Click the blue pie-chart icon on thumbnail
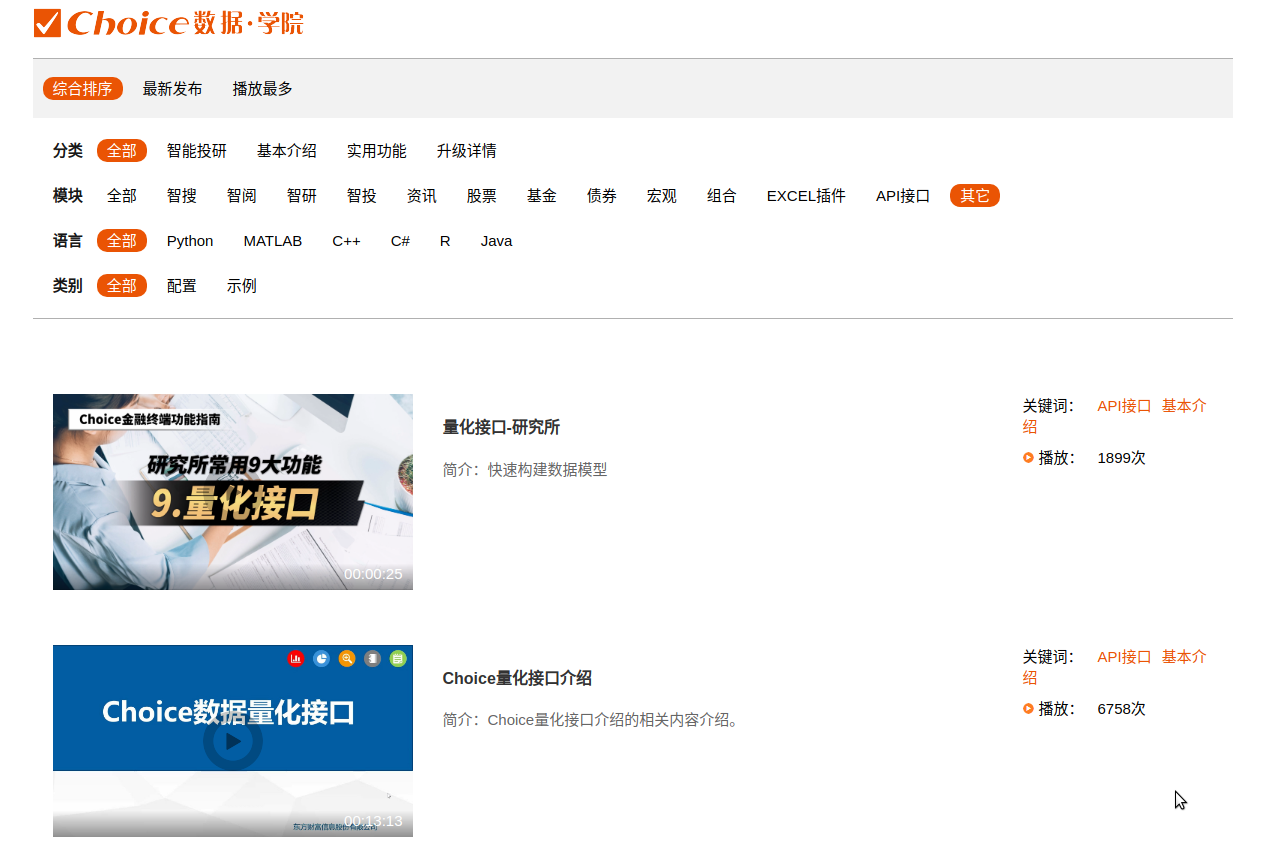The width and height of the screenshot is (1280, 866). (321, 658)
